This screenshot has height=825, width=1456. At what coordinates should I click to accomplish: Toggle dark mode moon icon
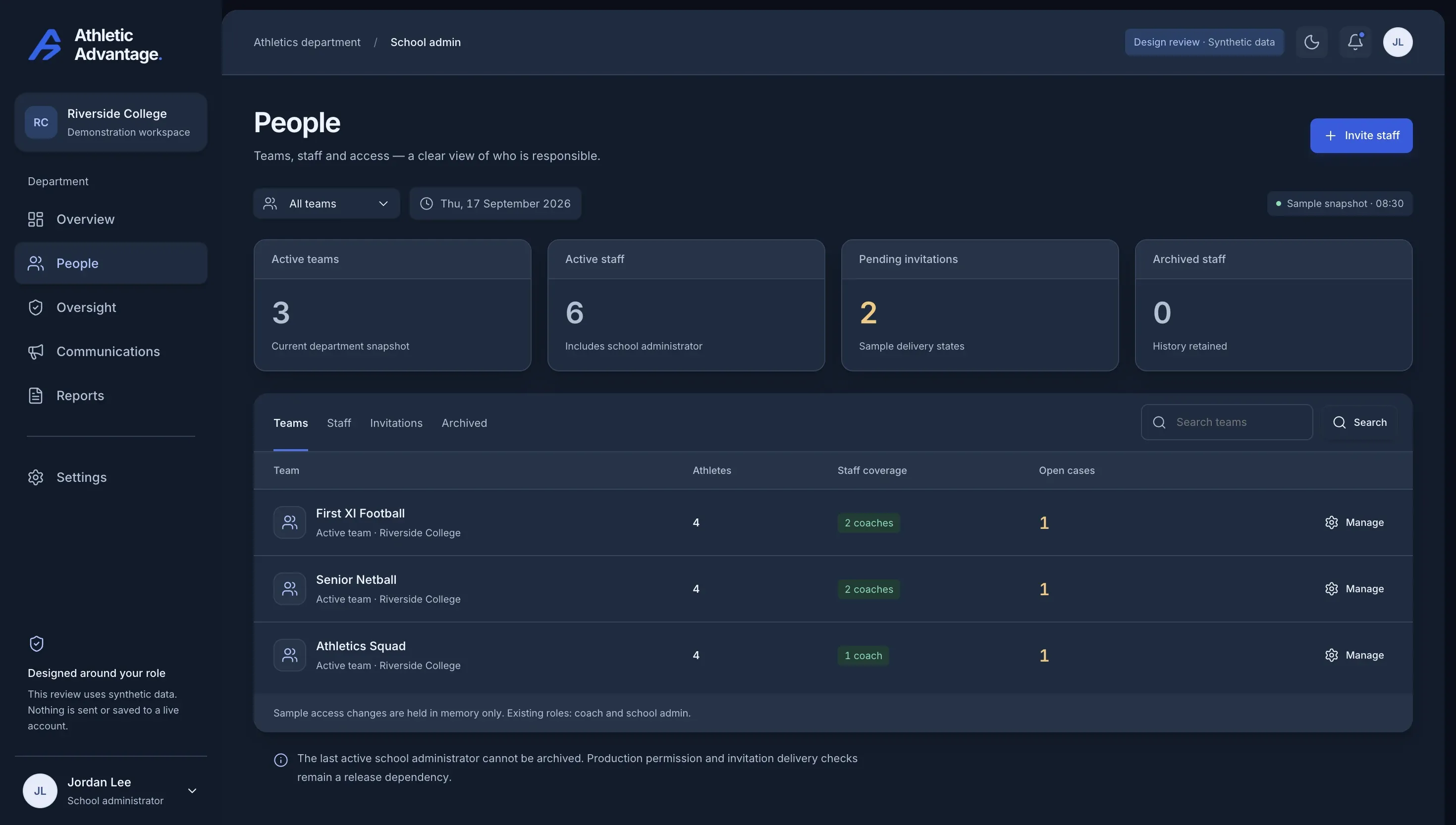point(1311,42)
